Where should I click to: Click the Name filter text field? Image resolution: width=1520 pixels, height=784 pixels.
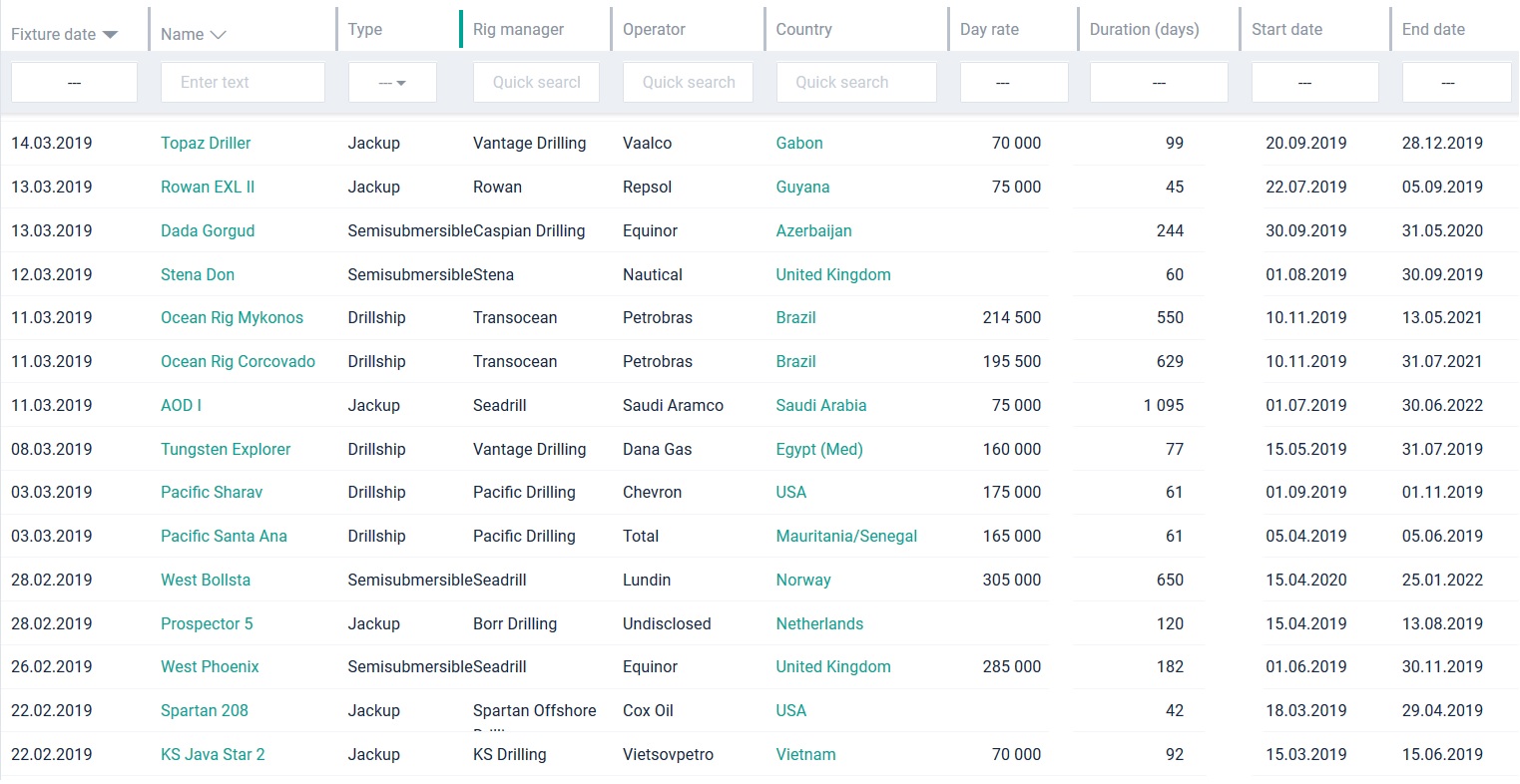point(243,83)
